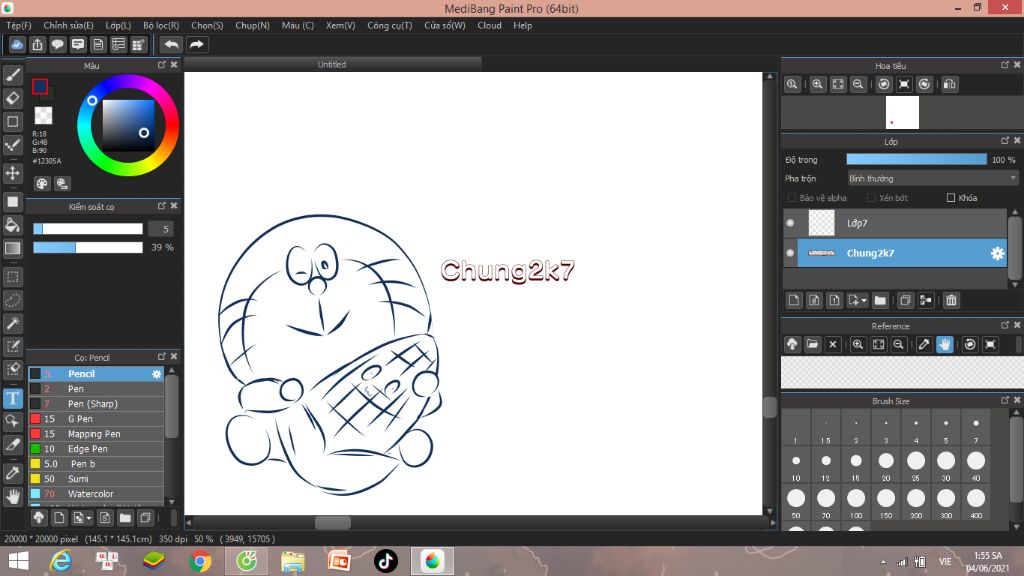Select the Pen (Sharp) brush
The height and width of the screenshot is (576, 1024).
pos(95,404)
